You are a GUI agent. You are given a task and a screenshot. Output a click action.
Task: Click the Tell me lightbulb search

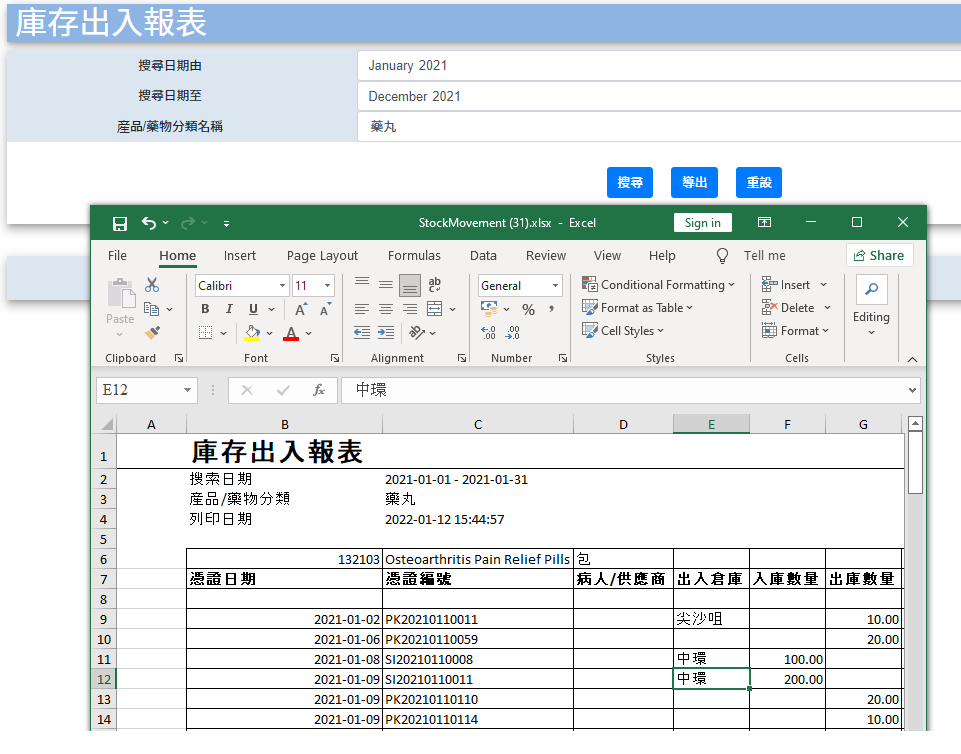coord(723,256)
